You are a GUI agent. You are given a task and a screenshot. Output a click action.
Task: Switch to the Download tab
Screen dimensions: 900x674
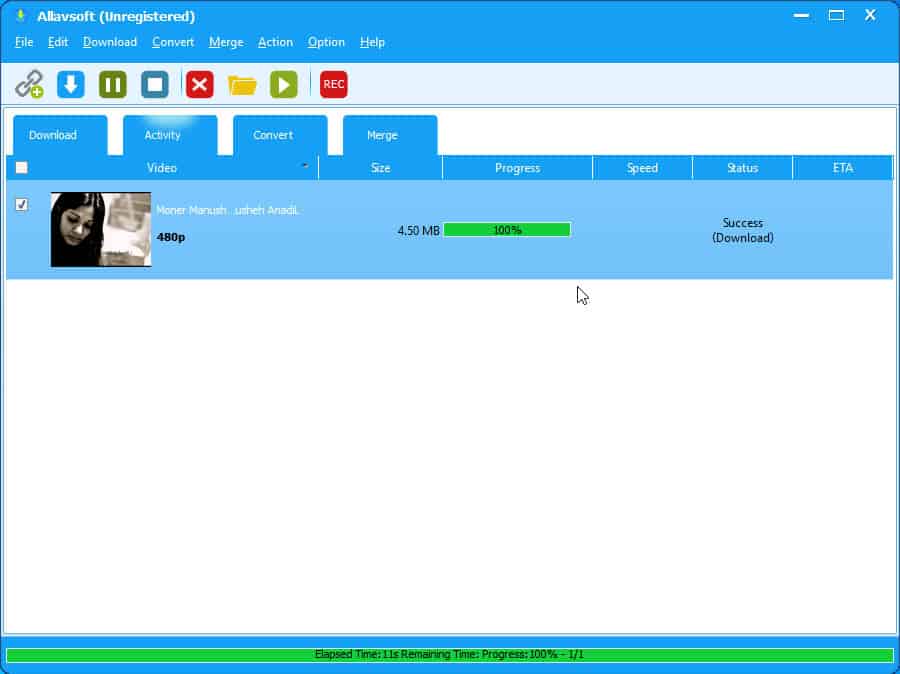(60, 135)
